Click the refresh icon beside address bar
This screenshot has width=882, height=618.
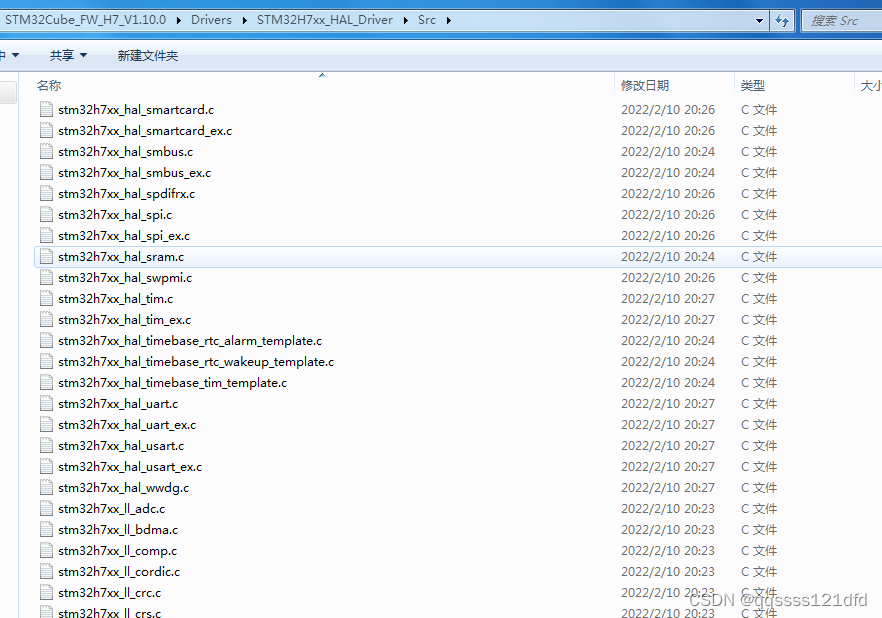(x=782, y=21)
